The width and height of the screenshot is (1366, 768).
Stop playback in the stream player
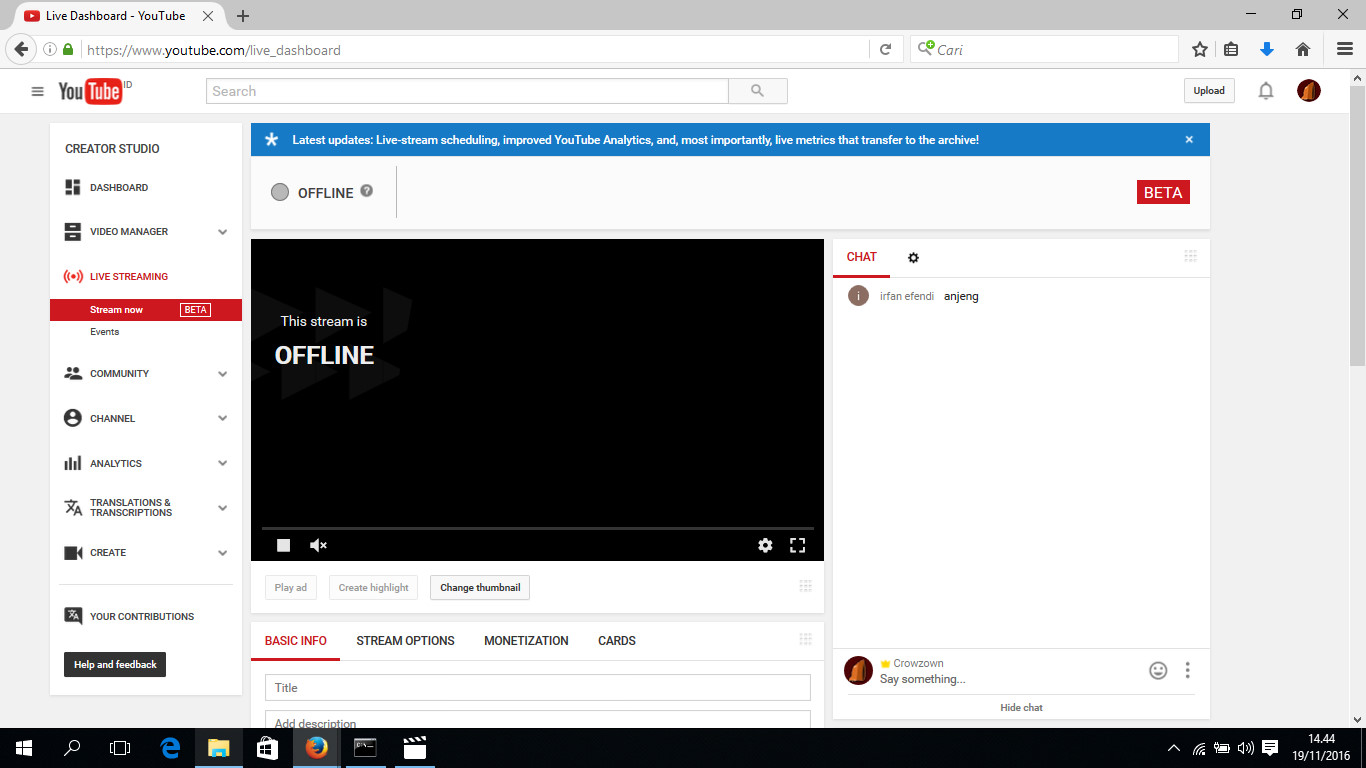[x=284, y=545]
